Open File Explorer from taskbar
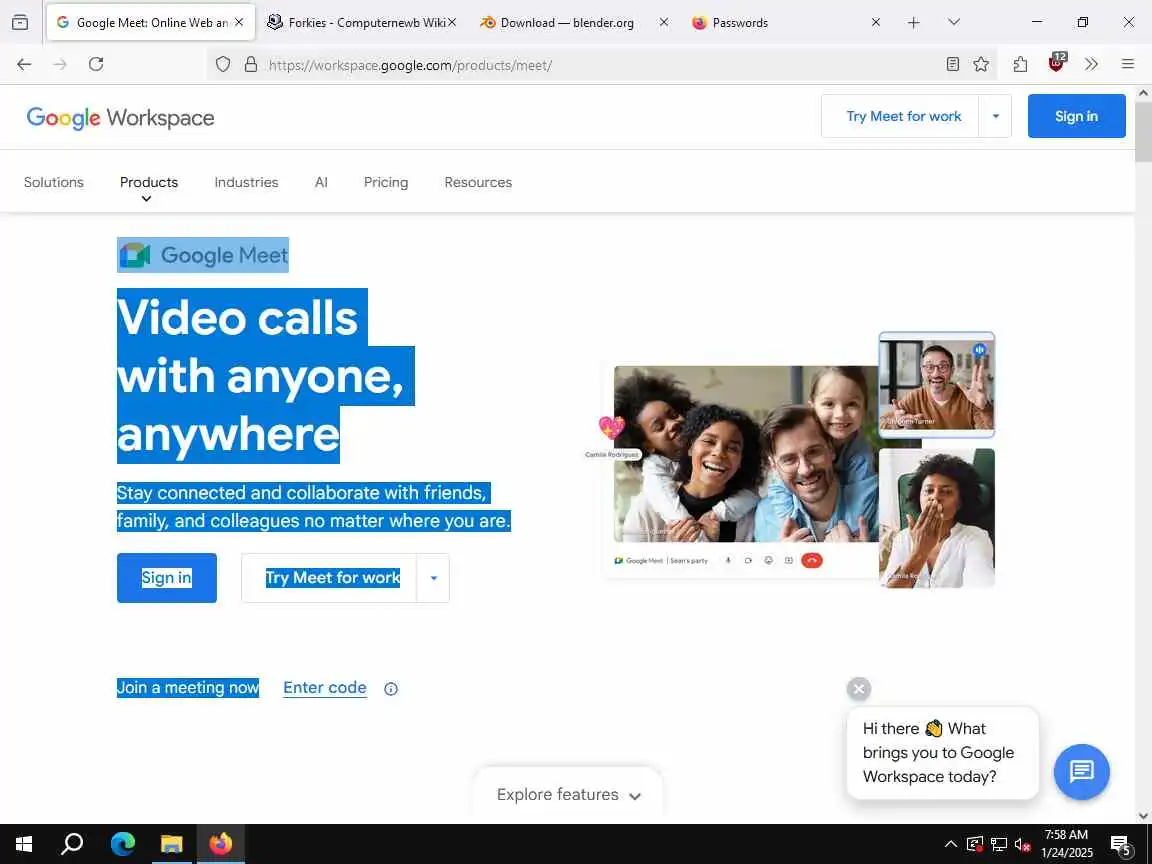Viewport: 1152px width, 864px height. point(171,844)
